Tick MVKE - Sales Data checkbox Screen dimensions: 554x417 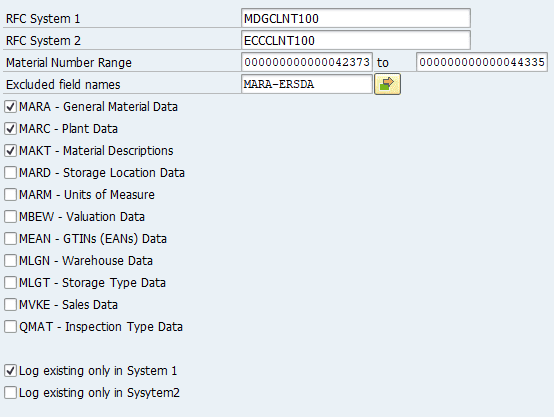click(11, 305)
